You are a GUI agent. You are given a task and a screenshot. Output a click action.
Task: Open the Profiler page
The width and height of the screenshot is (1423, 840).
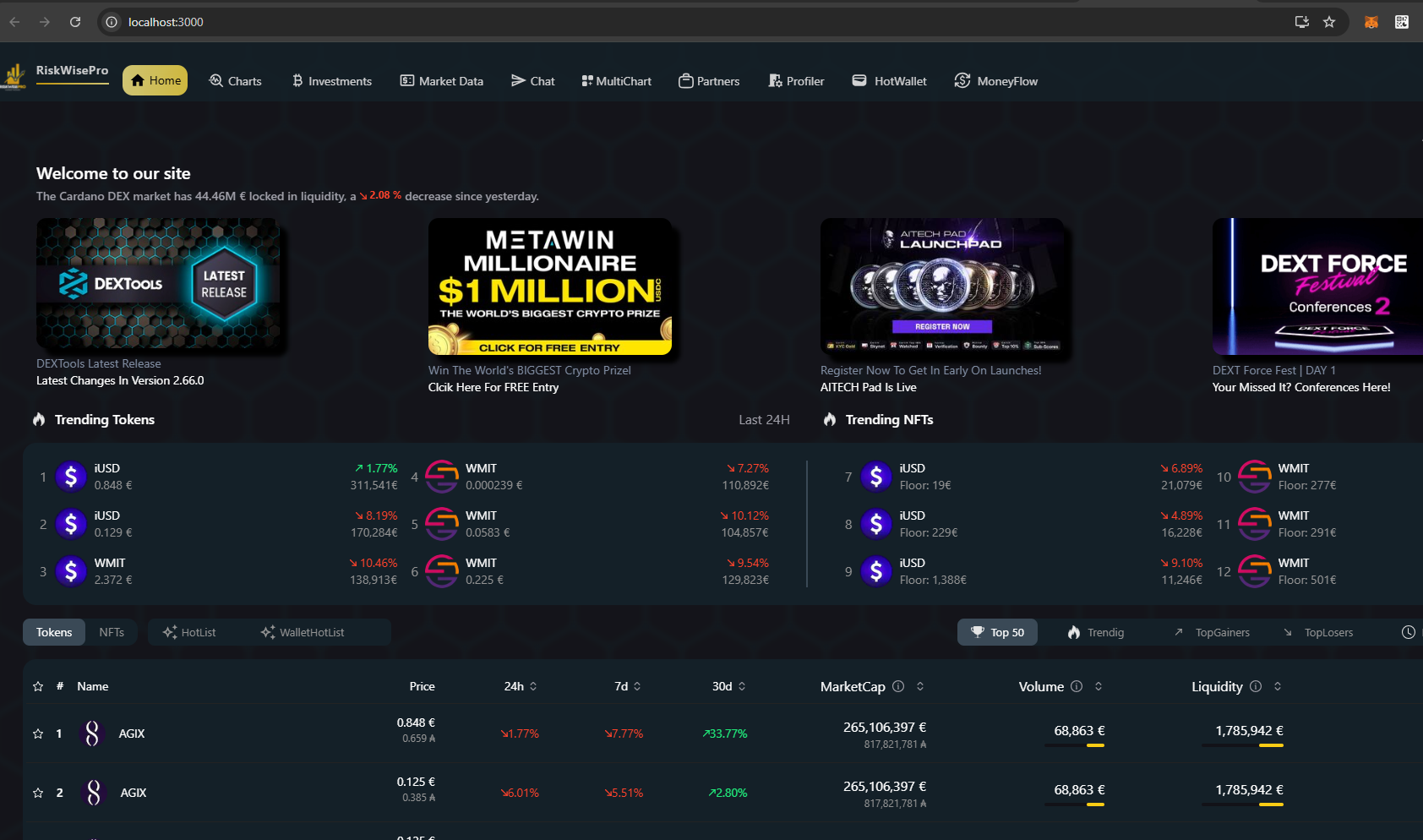(x=796, y=80)
